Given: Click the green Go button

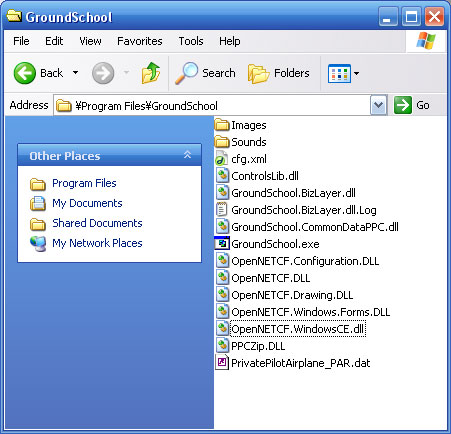Looking at the screenshot, I should [411, 105].
